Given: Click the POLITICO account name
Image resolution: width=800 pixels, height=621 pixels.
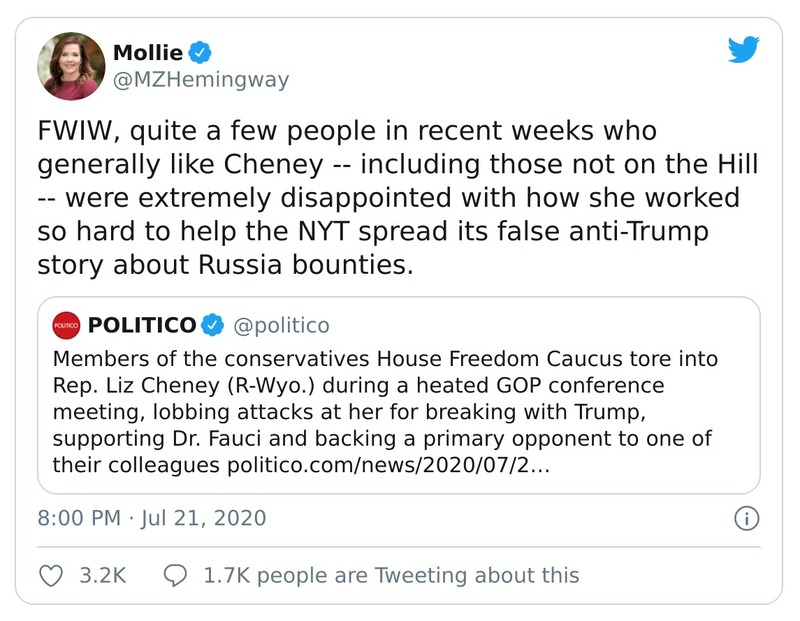Looking at the screenshot, I should pos(142,326).
